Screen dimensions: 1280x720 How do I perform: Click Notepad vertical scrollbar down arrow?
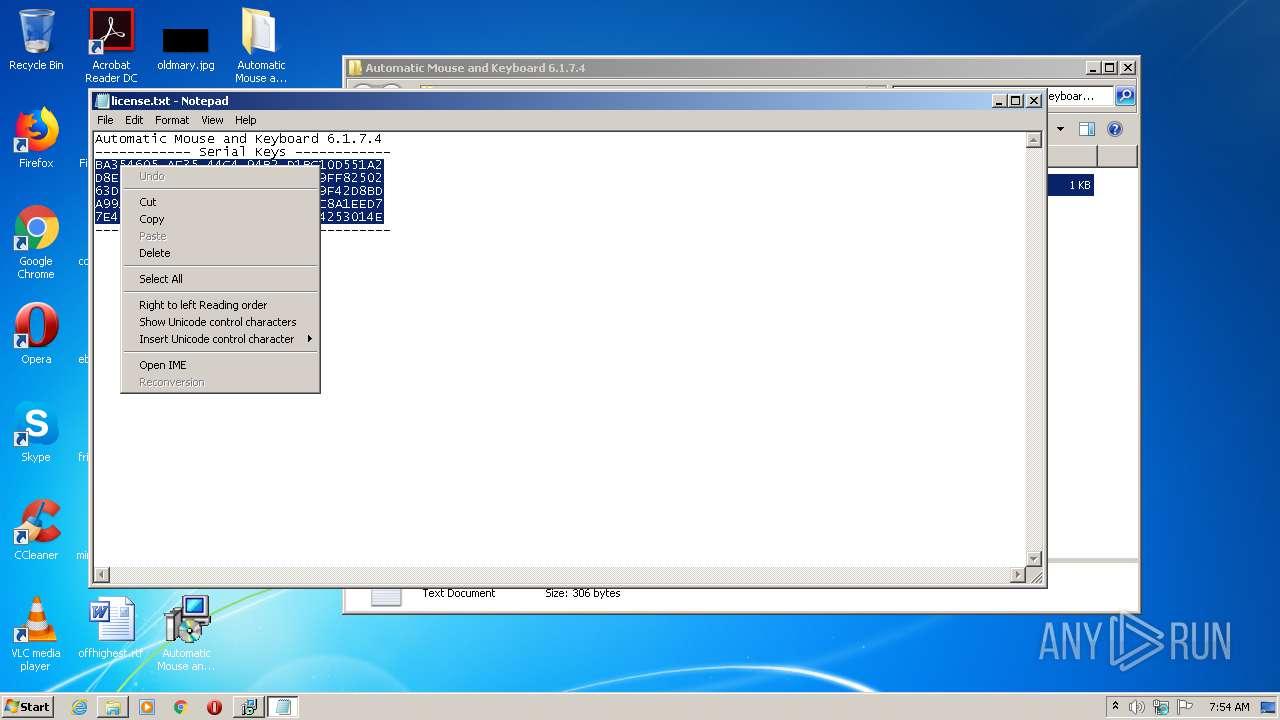click(1034, 559)
